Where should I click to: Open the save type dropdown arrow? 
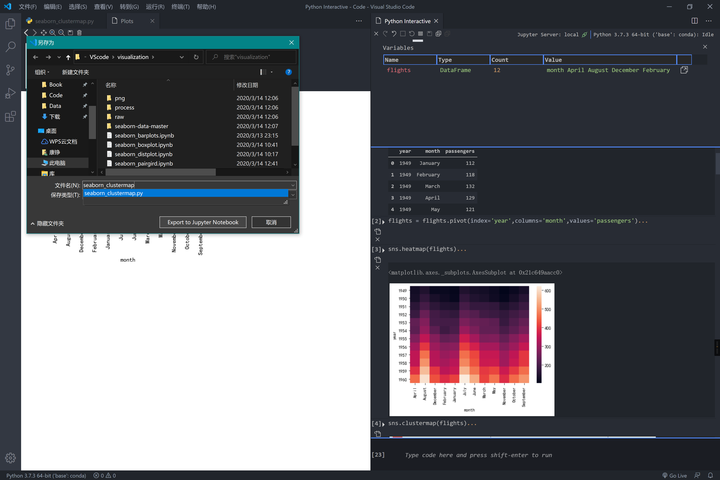292,195
